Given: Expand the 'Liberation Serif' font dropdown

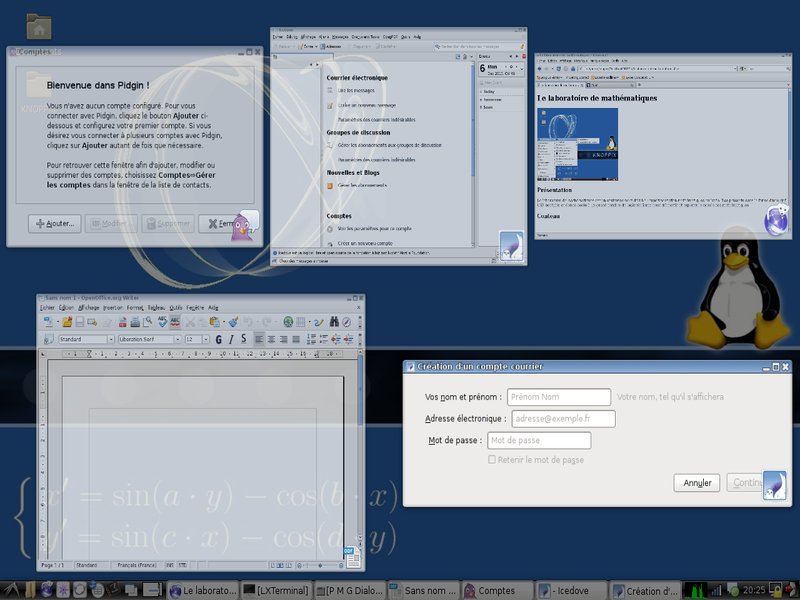Looking at the screenshot, I should coord(178,340).
